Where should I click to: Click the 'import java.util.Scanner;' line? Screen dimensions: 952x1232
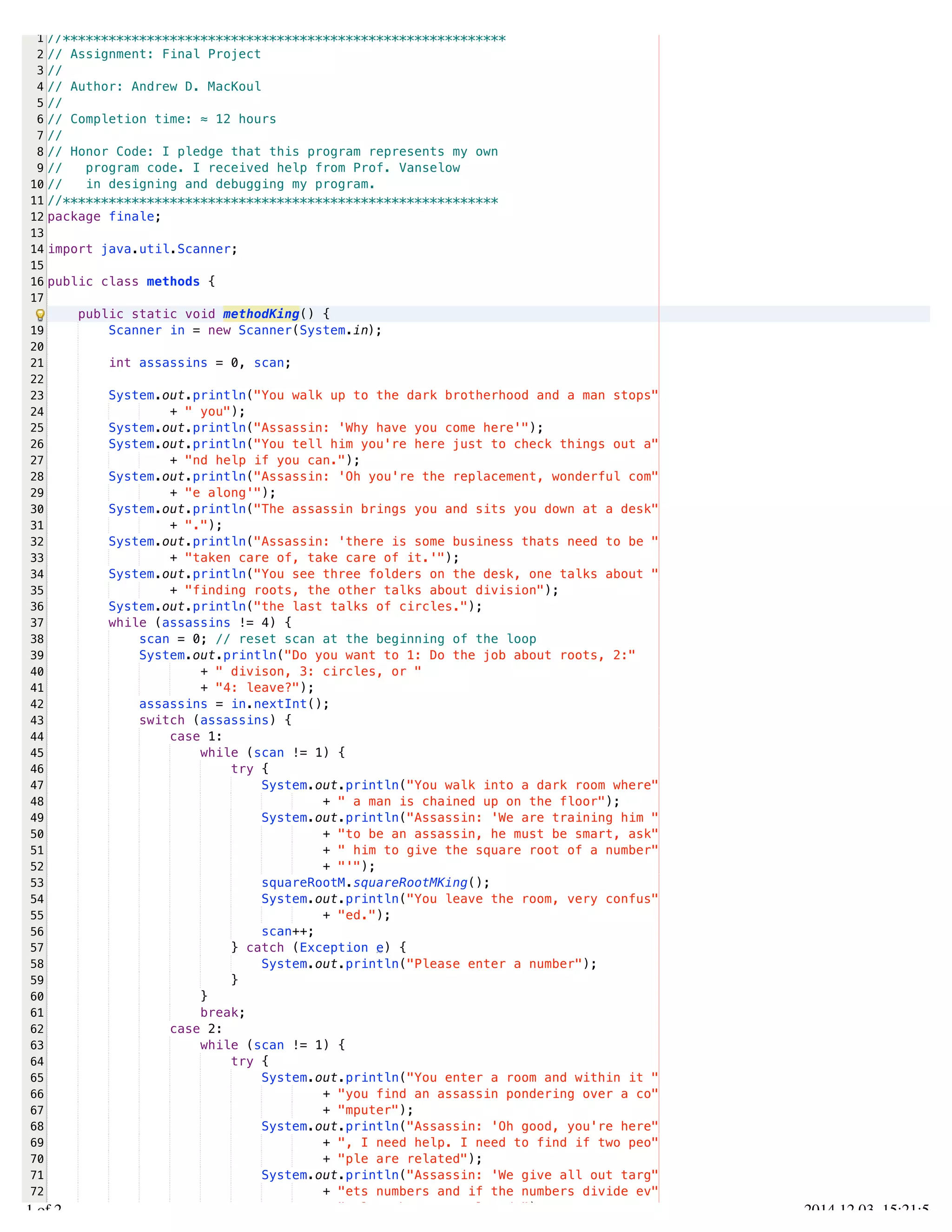point(143,249)
